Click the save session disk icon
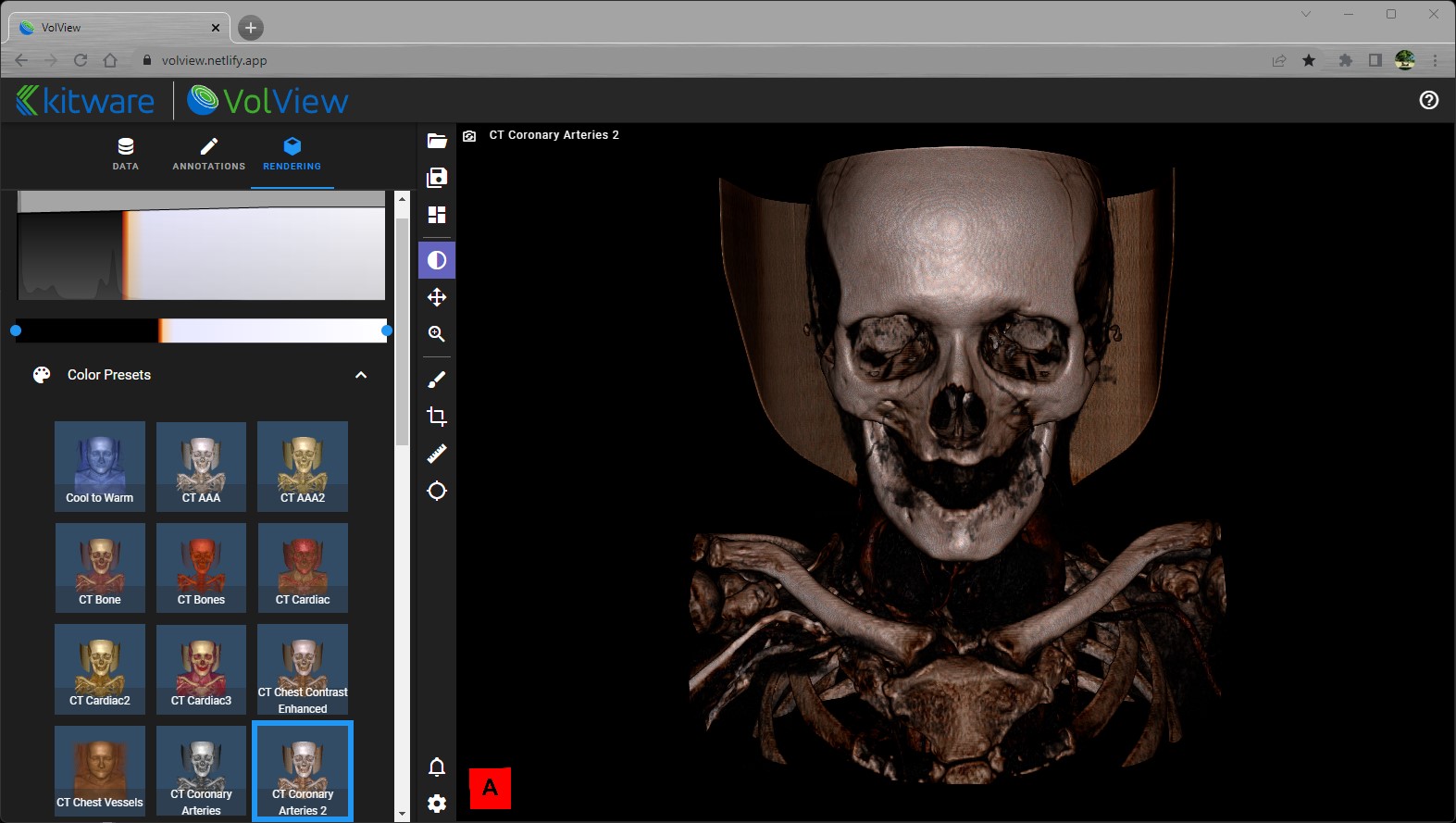 [437, 178]
